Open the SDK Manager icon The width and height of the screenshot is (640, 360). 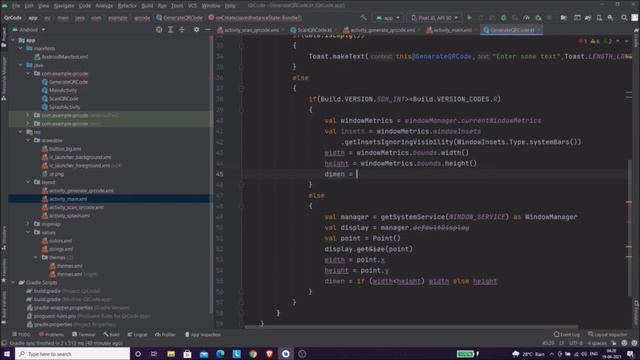click(x=610, y=18)
